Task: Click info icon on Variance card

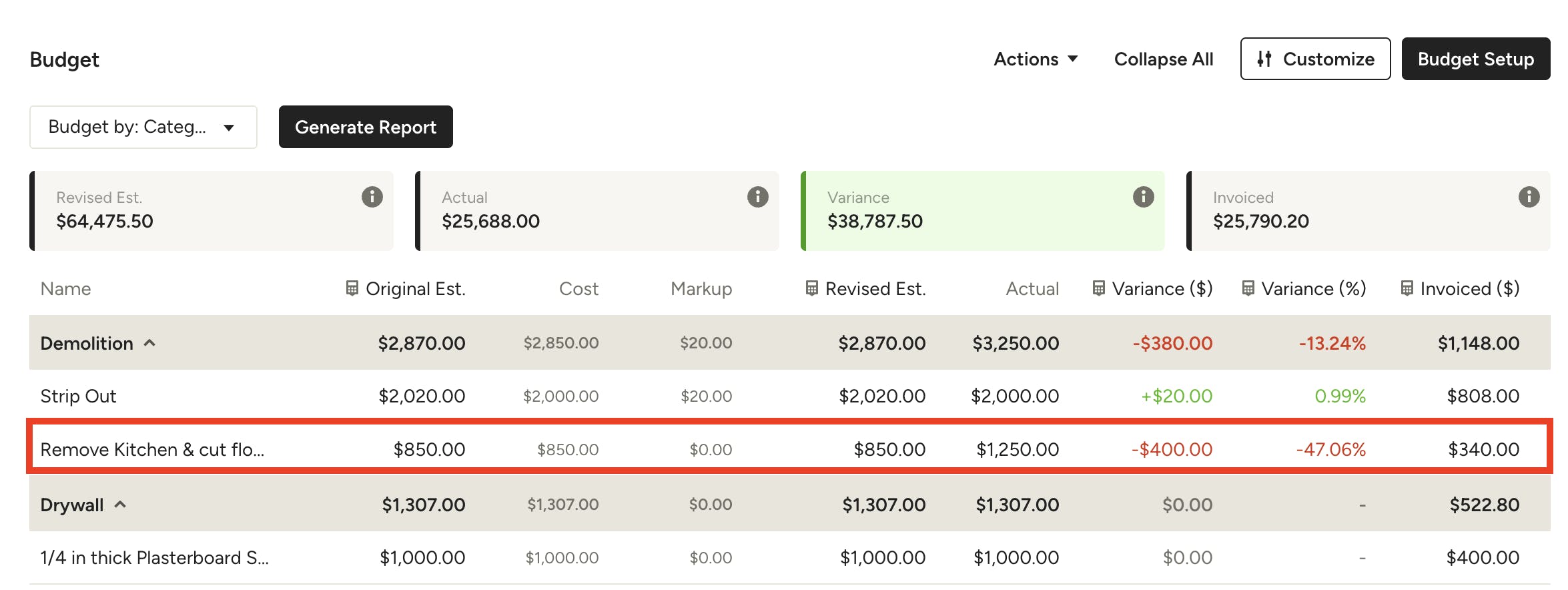Action: click(x=1143, y=197)
